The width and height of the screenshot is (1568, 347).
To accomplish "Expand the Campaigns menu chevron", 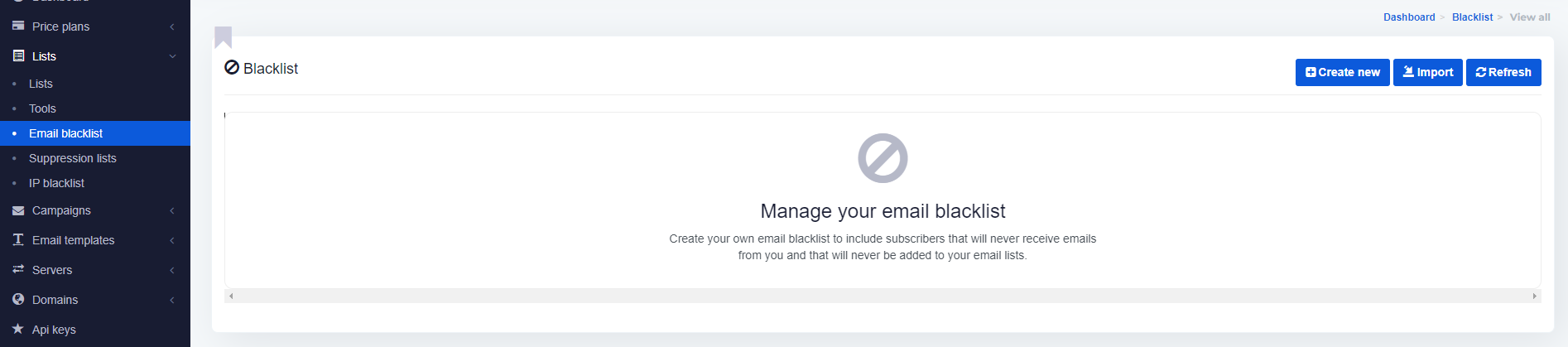I will (172, 210).
